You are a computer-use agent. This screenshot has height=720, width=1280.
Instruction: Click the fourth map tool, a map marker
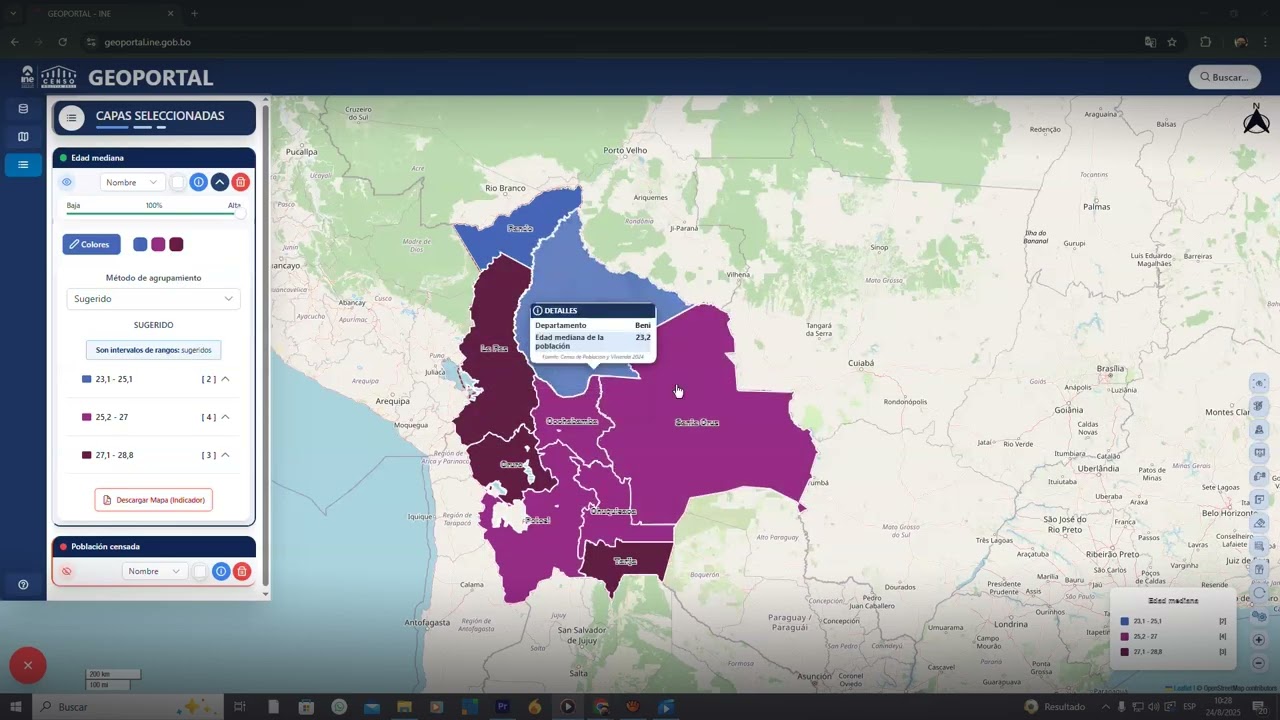[x=1259, y=453]
